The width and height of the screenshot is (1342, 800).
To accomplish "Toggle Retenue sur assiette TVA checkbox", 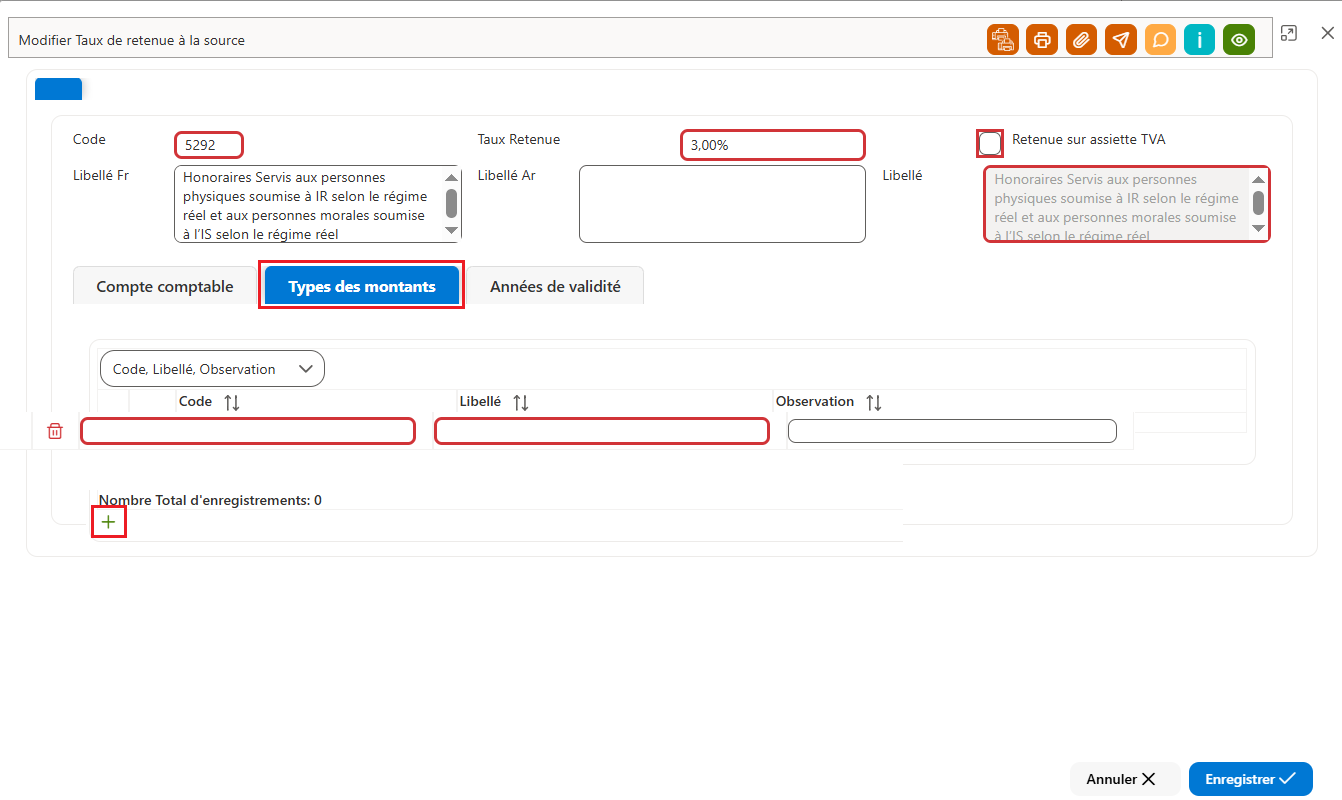I will [x=990, y=143].
